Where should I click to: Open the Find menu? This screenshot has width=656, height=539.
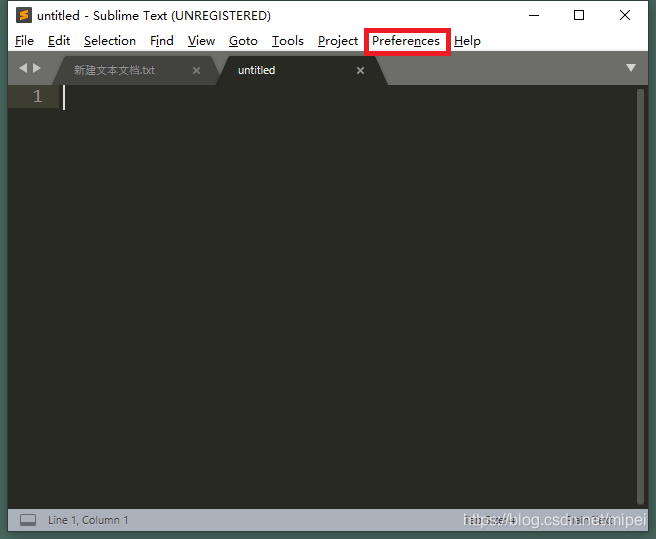(x=161, y=41)
